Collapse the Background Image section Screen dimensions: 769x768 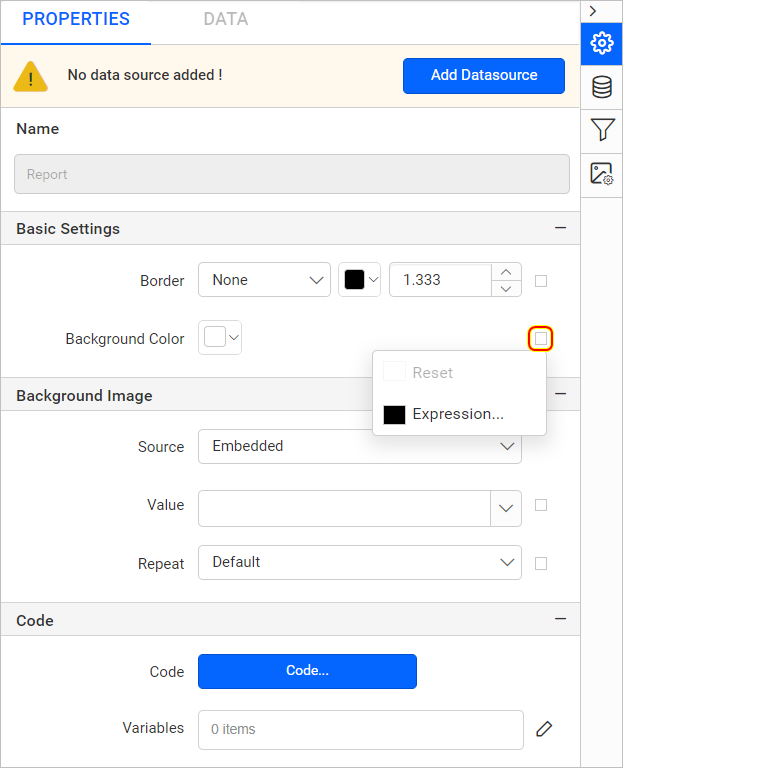[560, 394]
